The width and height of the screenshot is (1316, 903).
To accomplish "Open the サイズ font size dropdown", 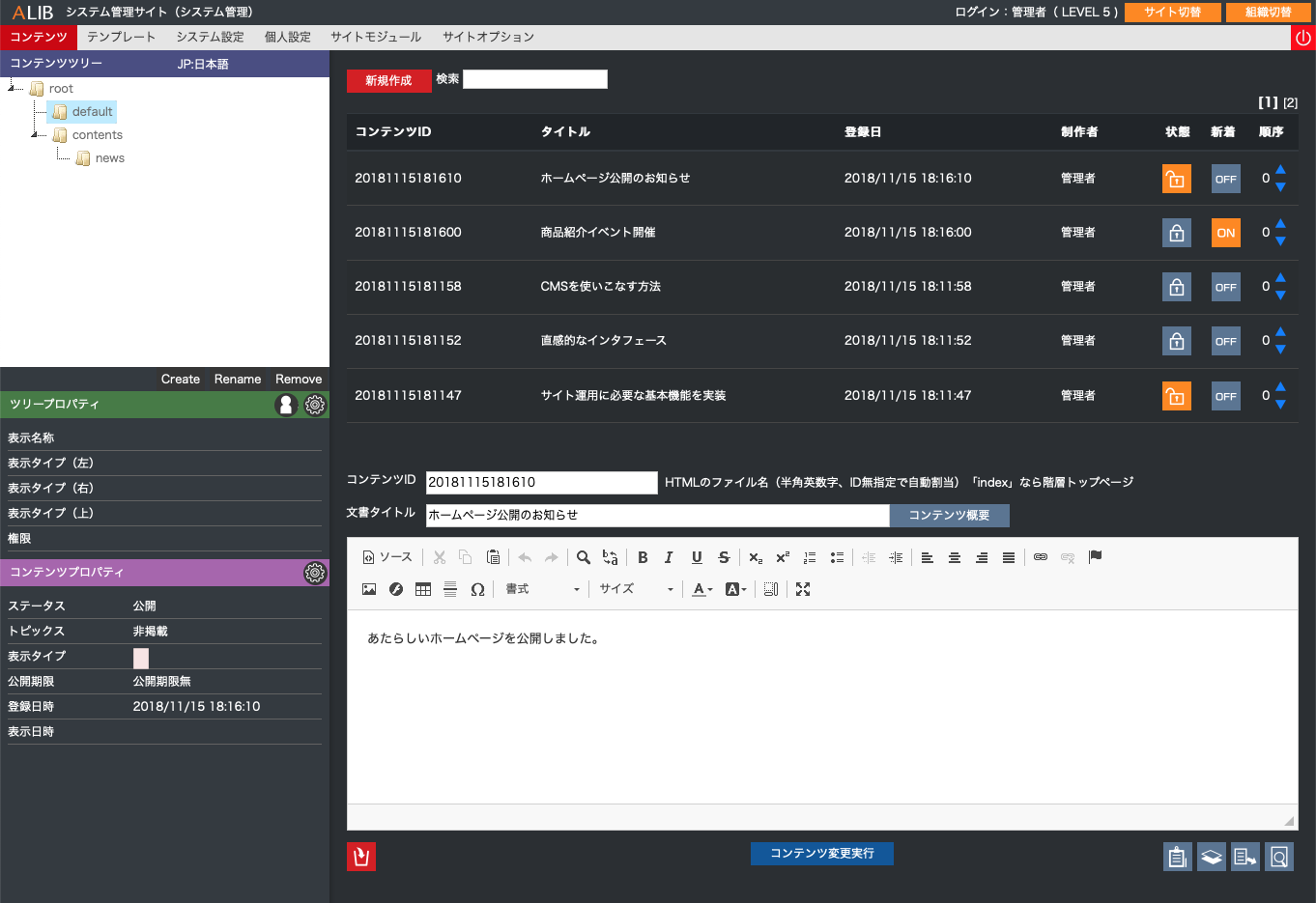I will tap(636, 589).
